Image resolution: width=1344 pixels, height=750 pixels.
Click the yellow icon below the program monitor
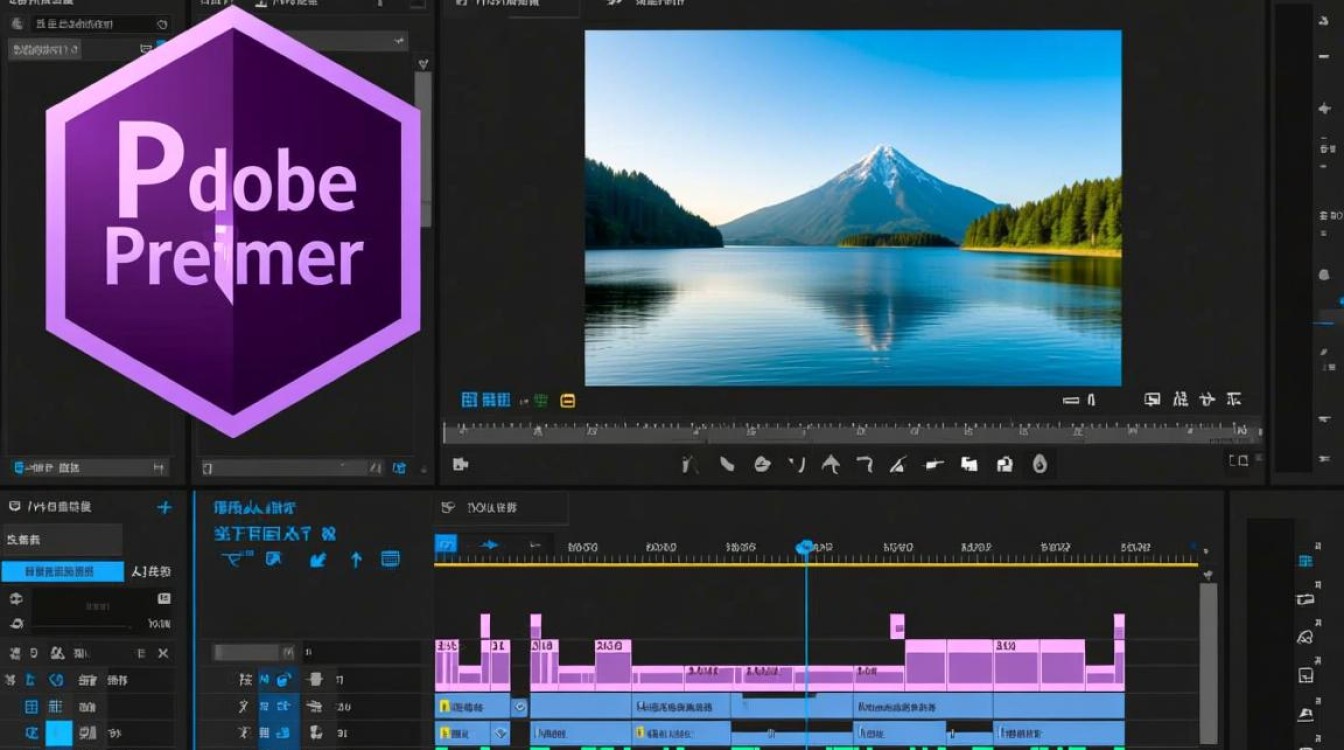568,401
